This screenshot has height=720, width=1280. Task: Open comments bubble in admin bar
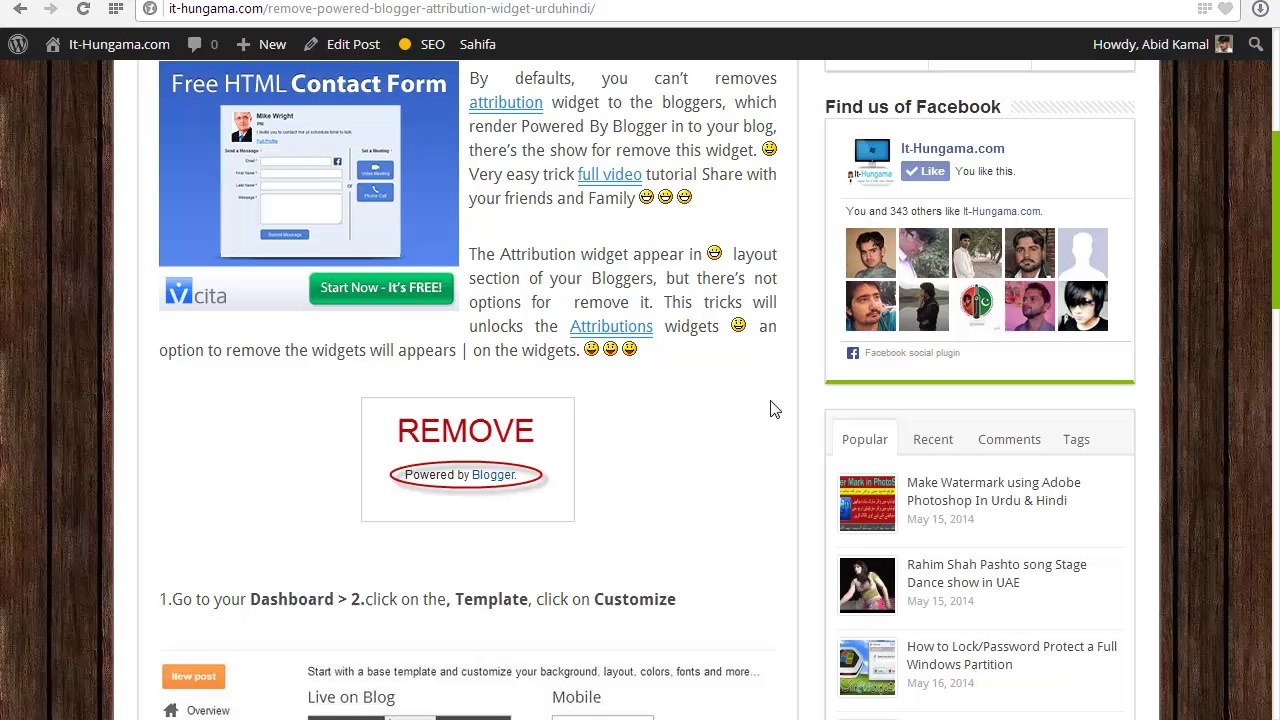pyautogui.click(x=202, y=44)
